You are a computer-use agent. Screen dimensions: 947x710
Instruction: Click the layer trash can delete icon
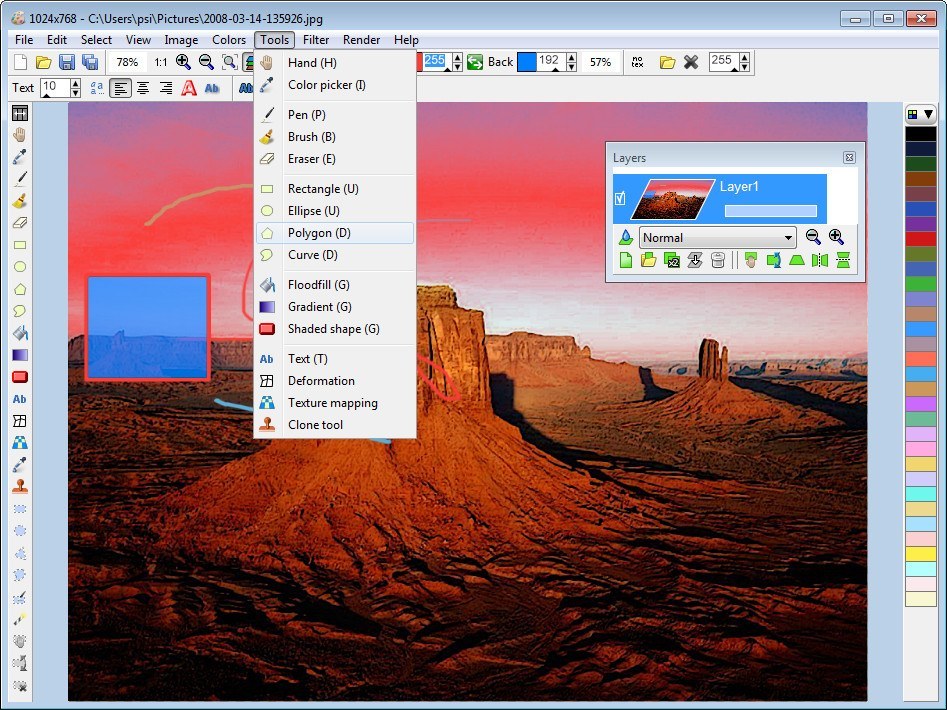coord(717,261)
